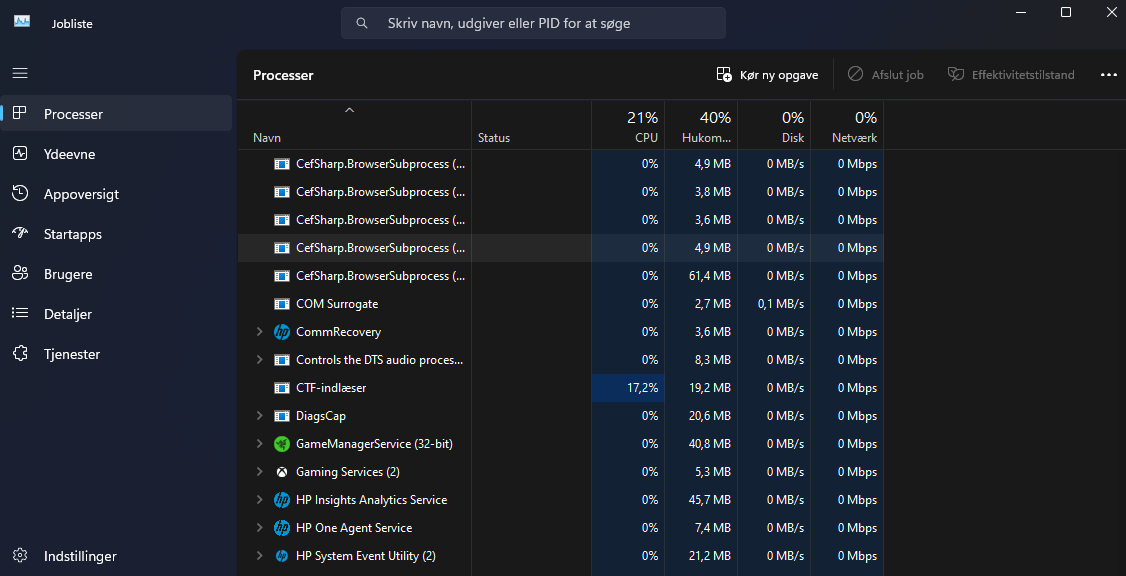Expand the CommRecovery process group
The width and height of the screenshot is (1126, 576).
[x=260, y=331]
